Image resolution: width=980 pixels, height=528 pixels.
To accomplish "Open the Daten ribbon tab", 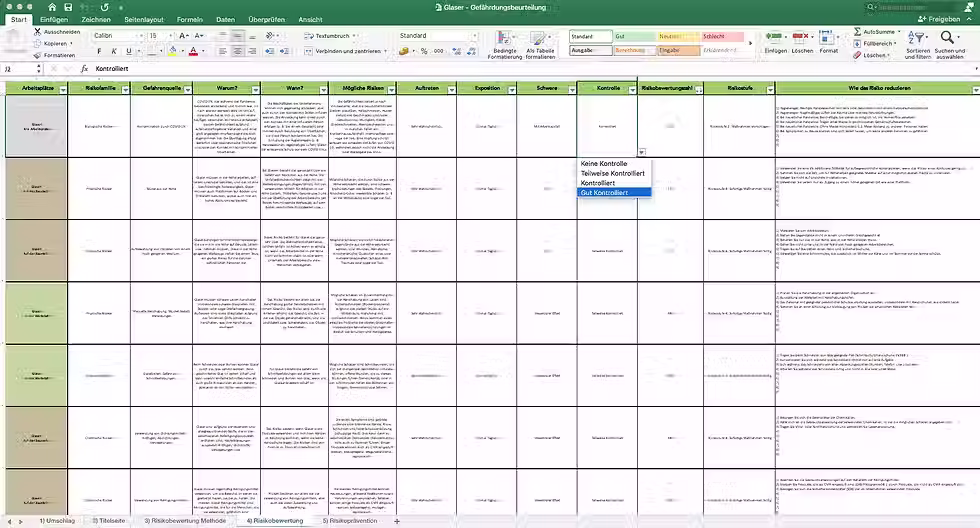I will 226,19.
